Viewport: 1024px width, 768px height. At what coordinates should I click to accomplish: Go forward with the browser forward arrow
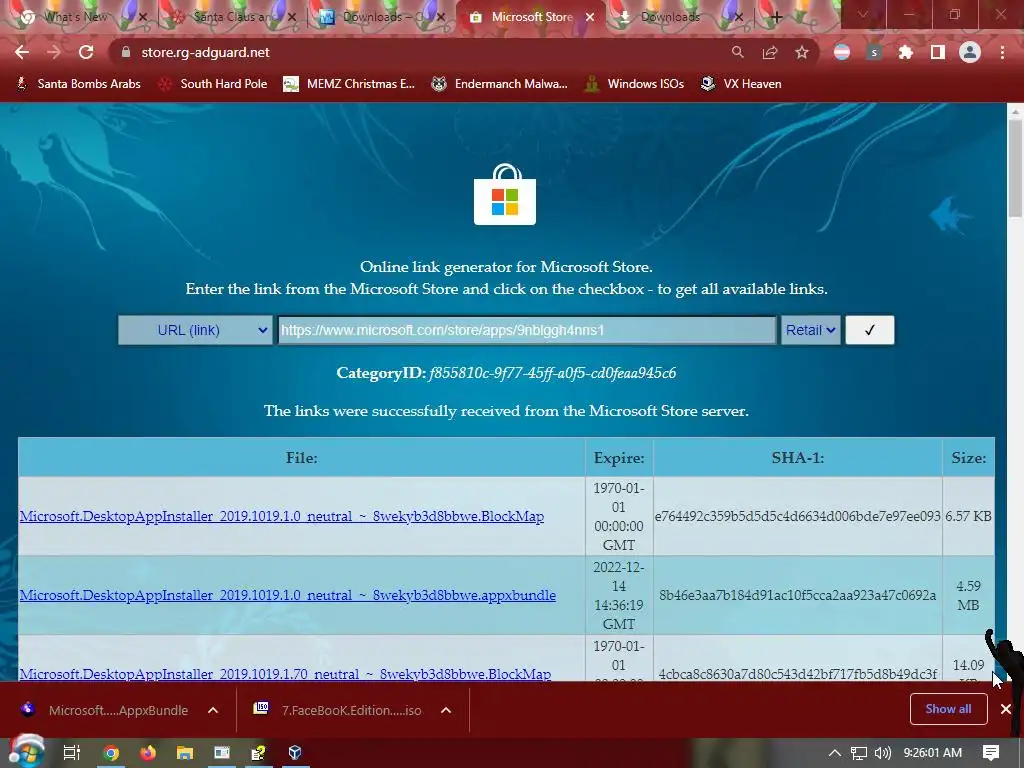54,52
